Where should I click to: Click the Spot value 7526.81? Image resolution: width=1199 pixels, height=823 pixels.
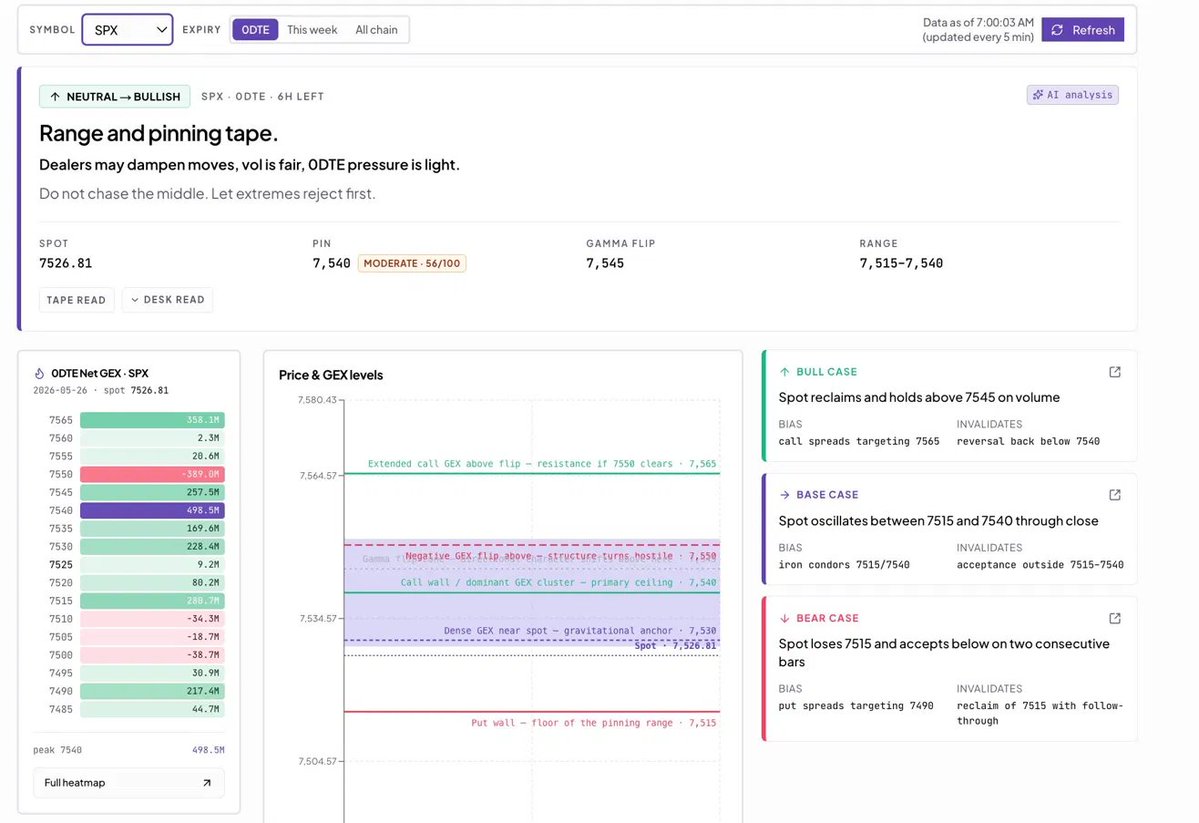point(66,263)
